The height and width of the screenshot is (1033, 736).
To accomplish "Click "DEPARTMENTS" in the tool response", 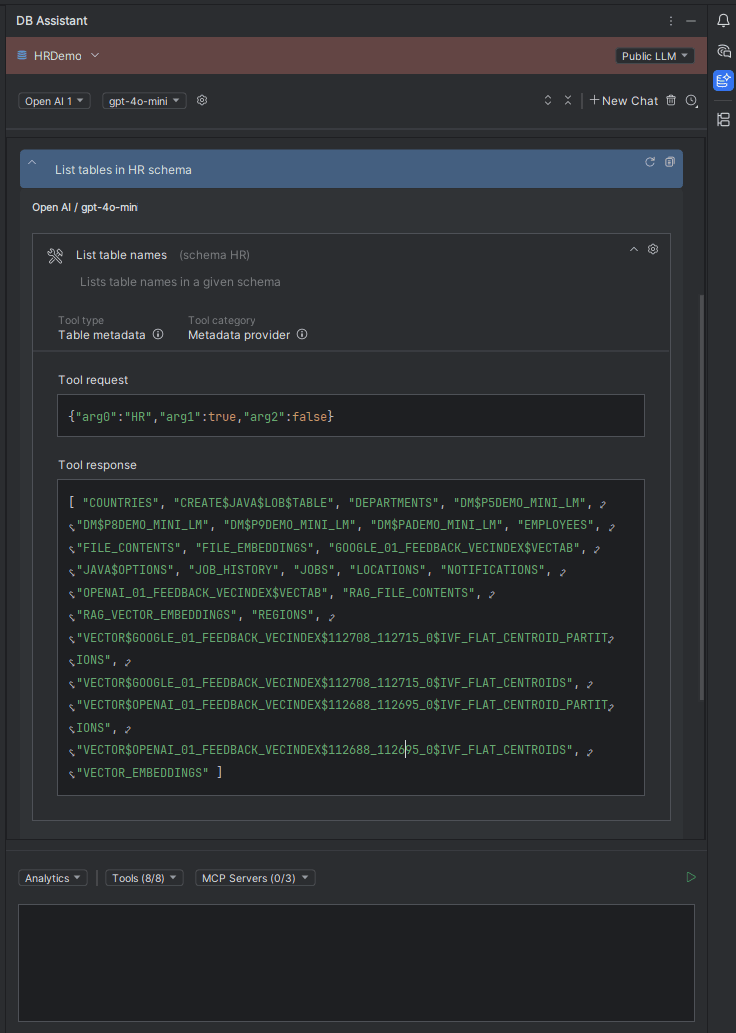I will [x=393, y=503].
